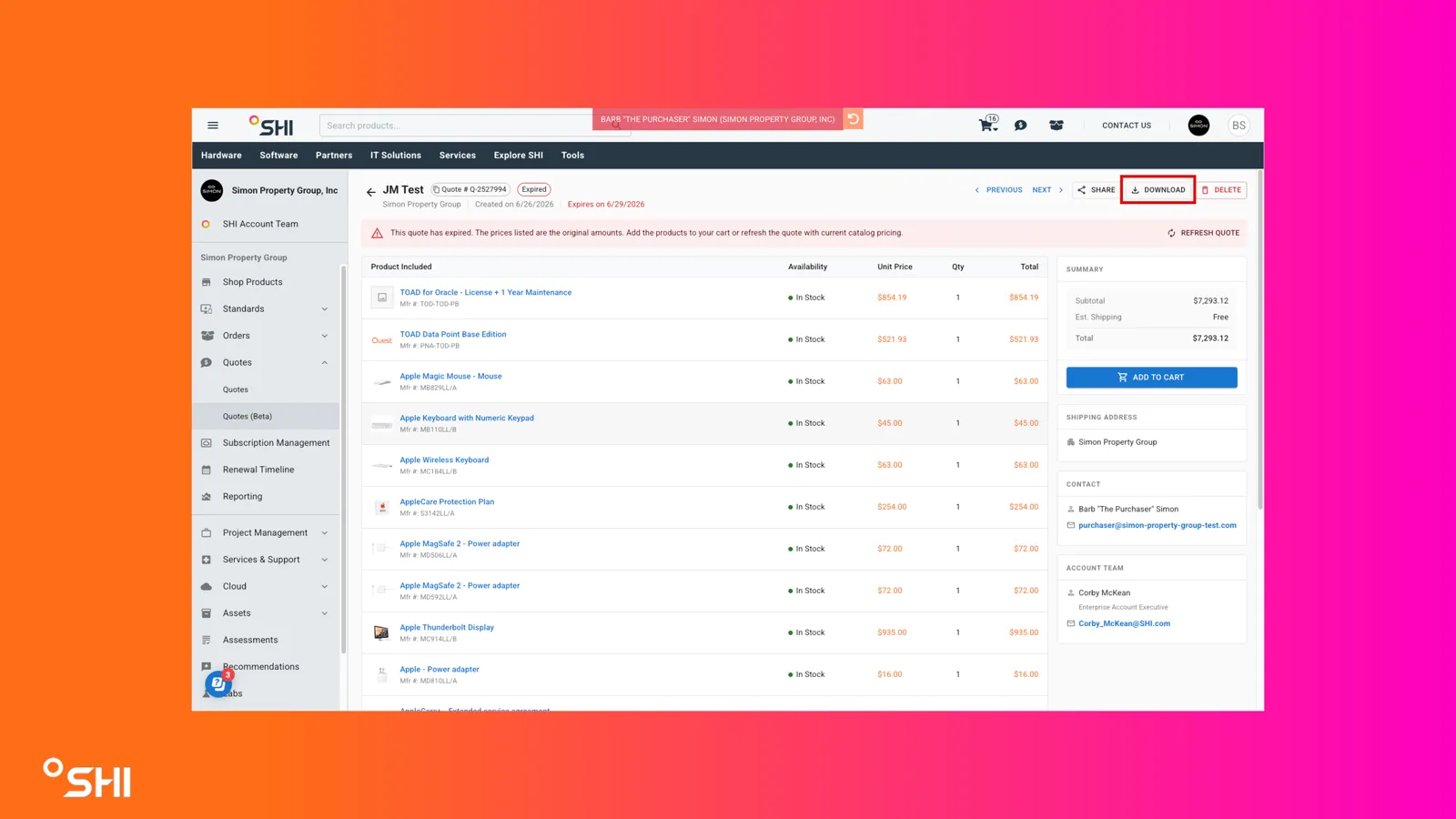This screenshot has height=819, width=1456.
Task: Expand the Assets sidebar section
Action: pos(265,613)
